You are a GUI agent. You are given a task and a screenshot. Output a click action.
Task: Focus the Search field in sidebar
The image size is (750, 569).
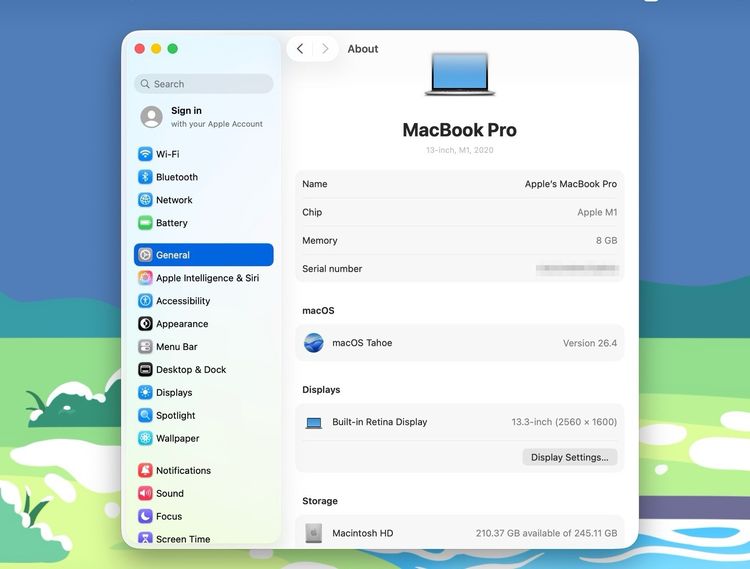click(204, 84)
